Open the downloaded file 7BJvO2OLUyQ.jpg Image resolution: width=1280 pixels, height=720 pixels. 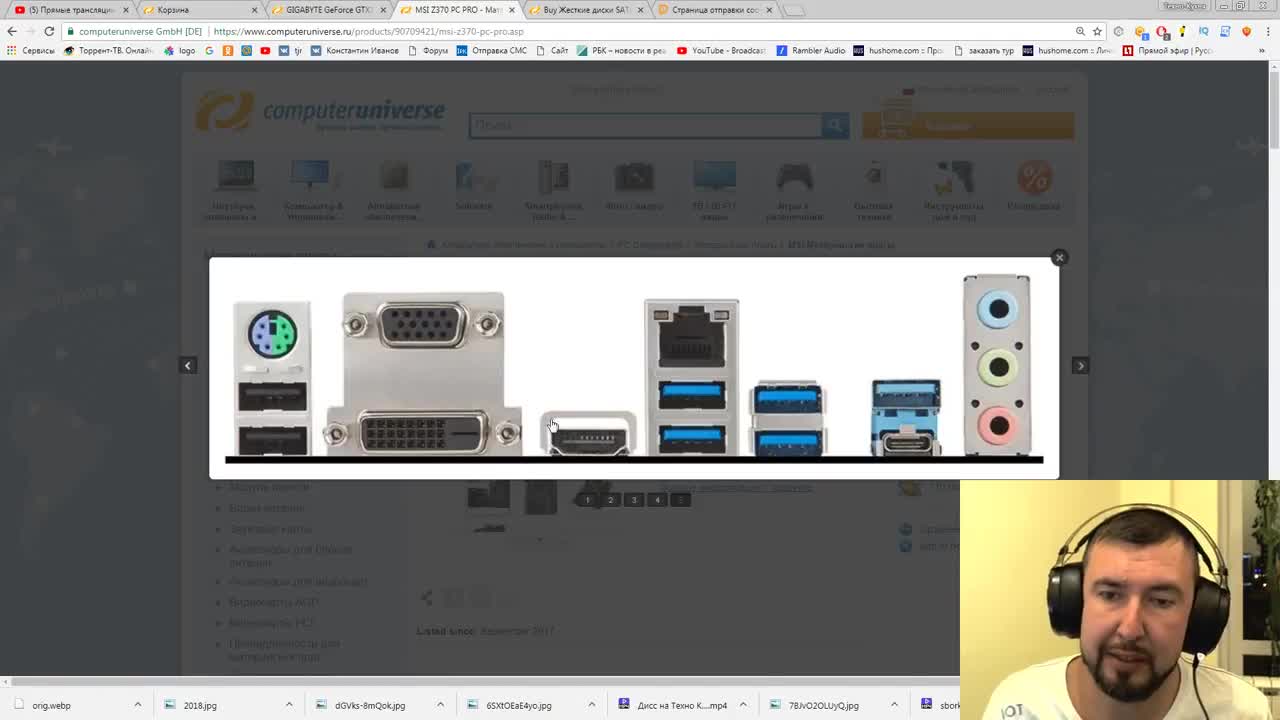pyautogui.click(x=815, y=705)
